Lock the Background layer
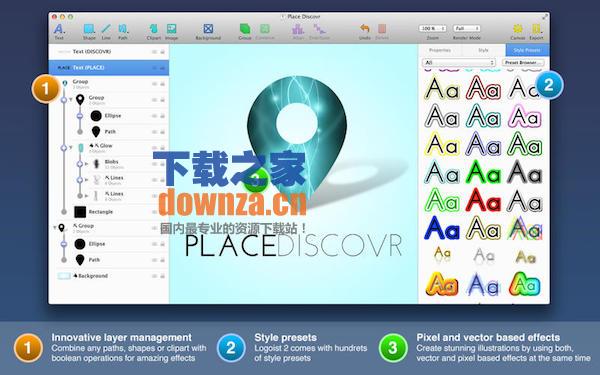 [x=163, y=276]
